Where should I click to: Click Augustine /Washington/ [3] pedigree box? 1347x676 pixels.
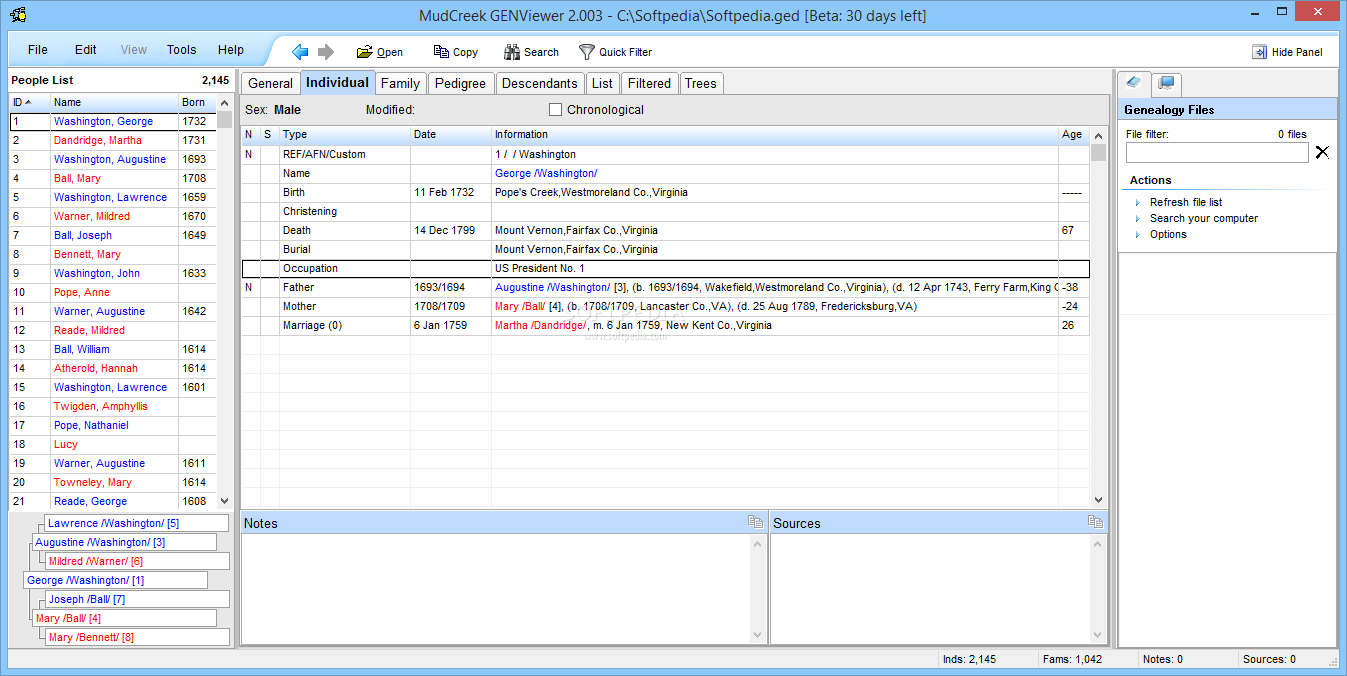(x=124, y=542)
